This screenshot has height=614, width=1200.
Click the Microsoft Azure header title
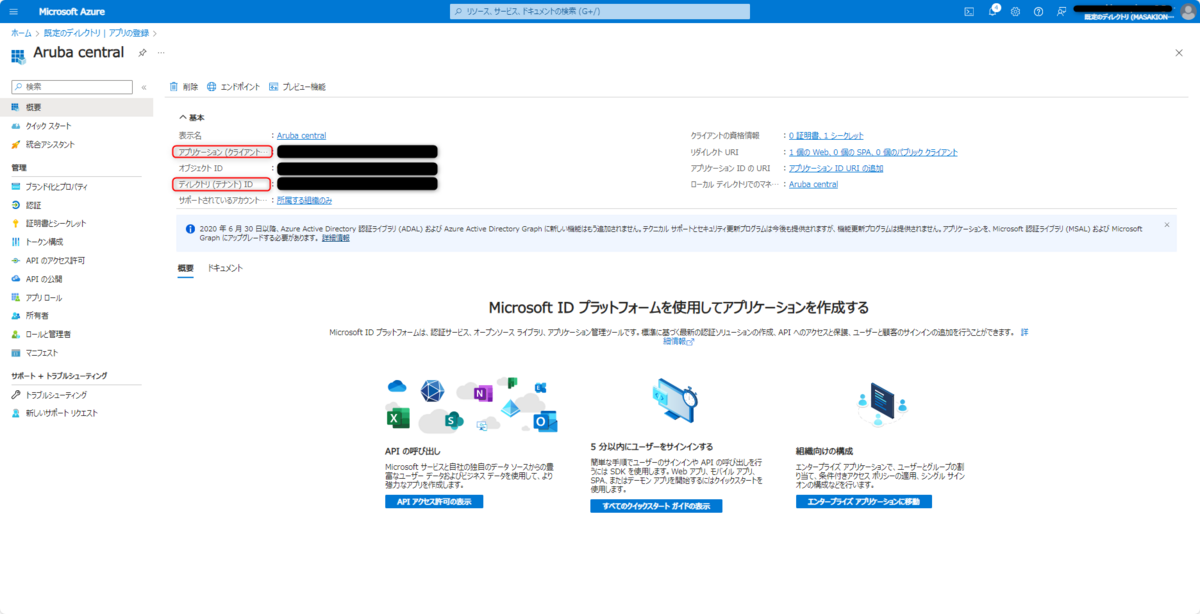72,11
